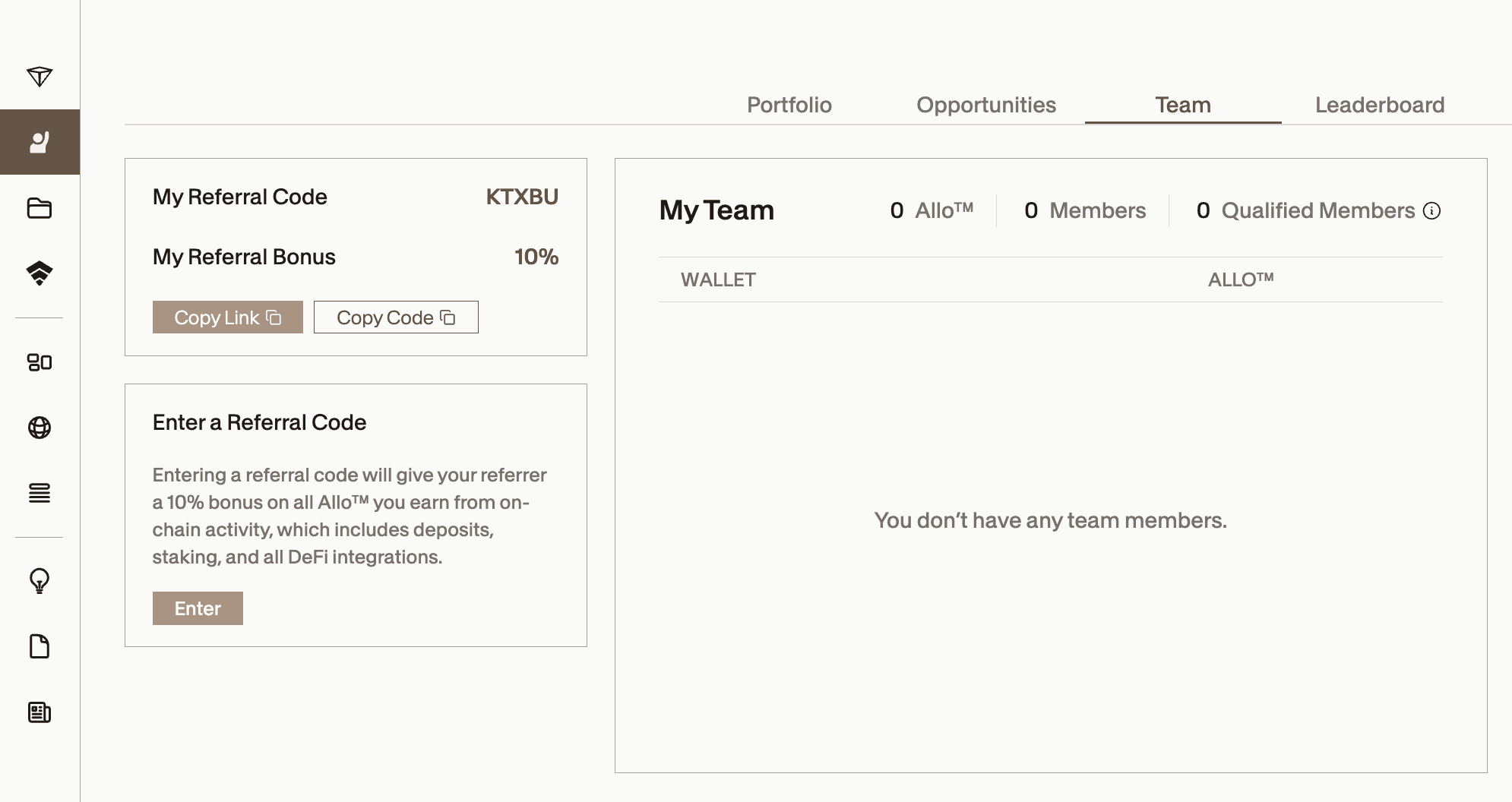The width and height of the screenshot is (1512, 802).
Task: Open the folder icon in the sidebar
Action: (x=40, y=208)
